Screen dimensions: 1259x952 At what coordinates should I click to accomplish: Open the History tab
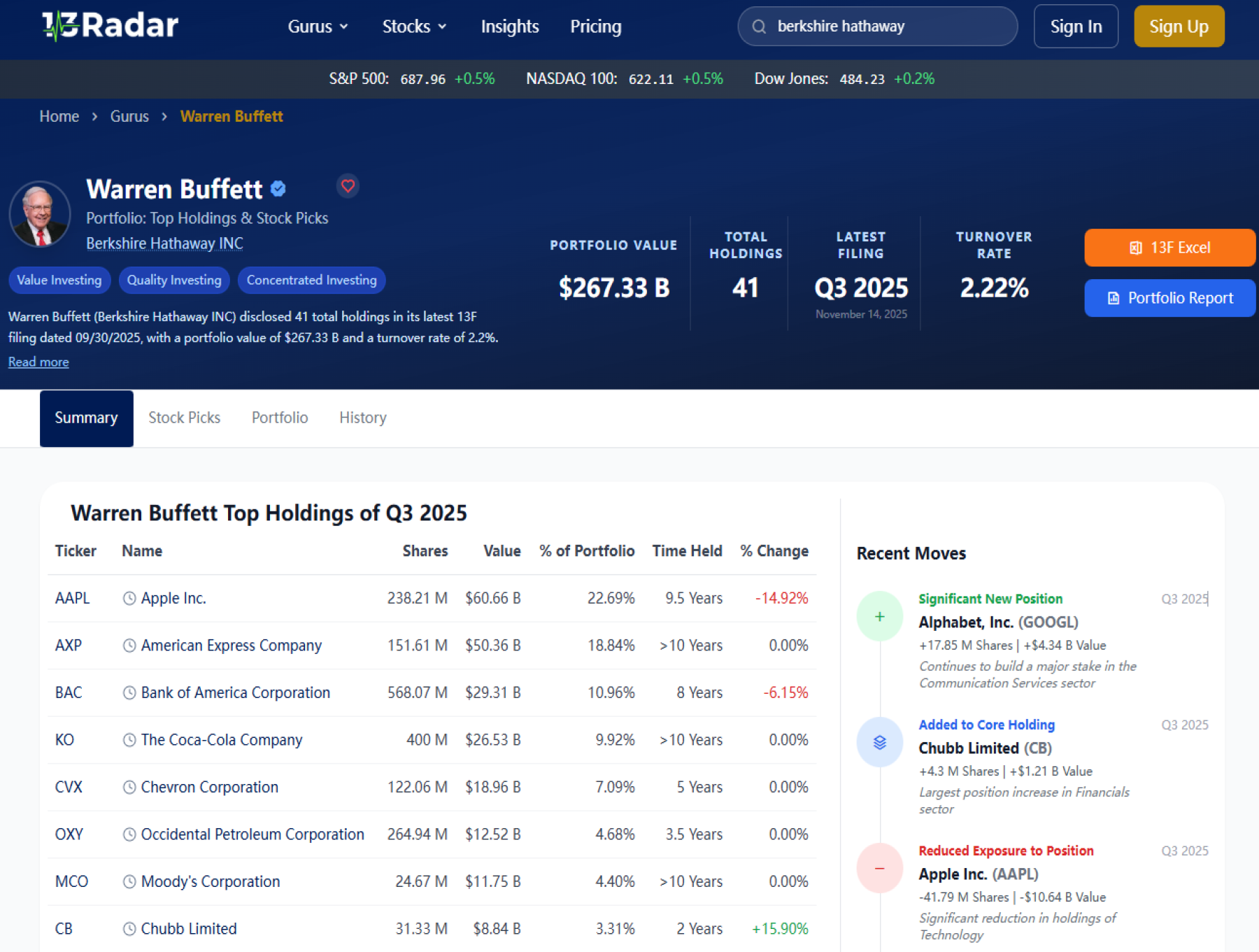tap(362, 418)
